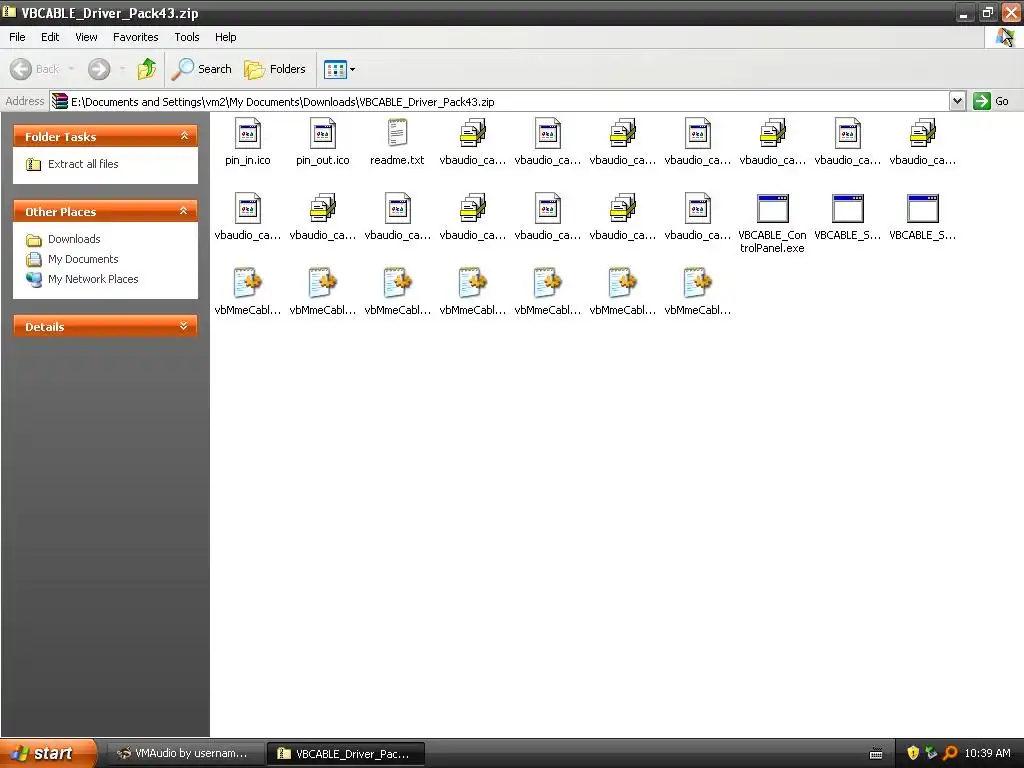Click the tray icon right of shield
Viewport: 1024px width, 768px height.
click(931, 753)
